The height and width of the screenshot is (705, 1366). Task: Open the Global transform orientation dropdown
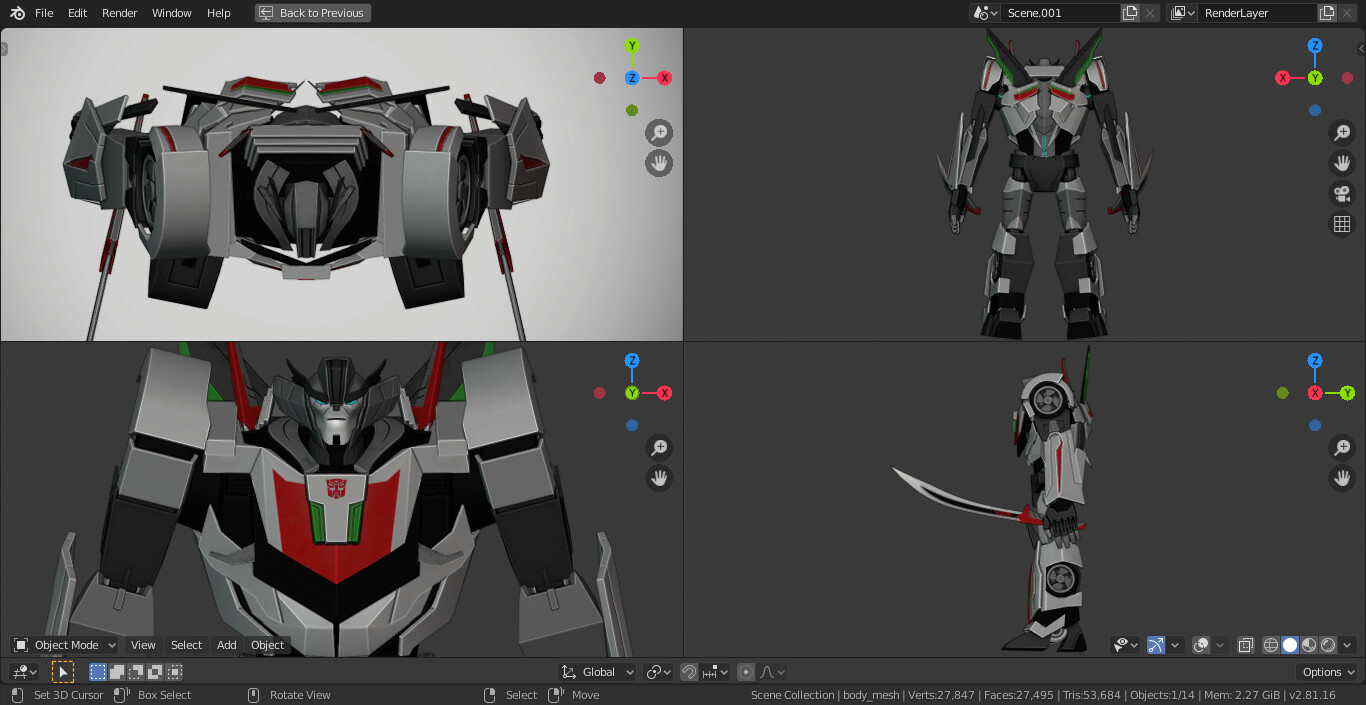597,671
